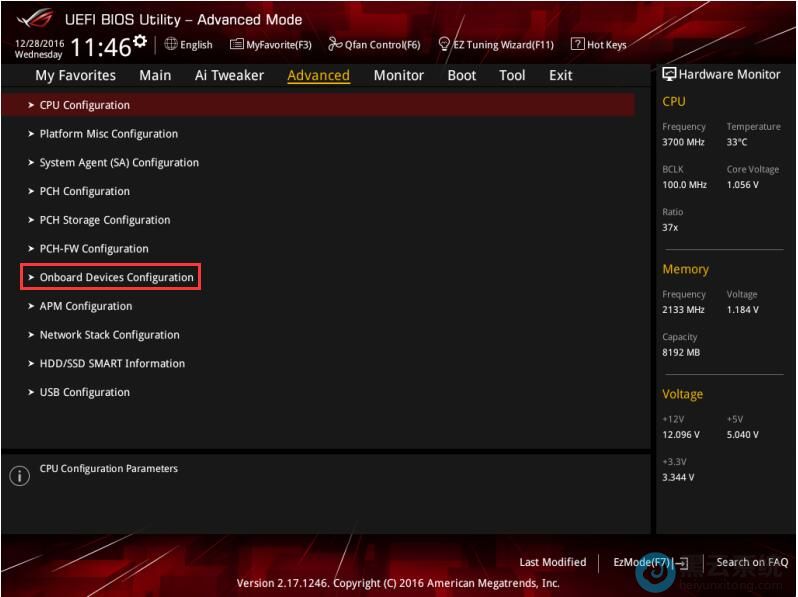Click BCLK value 100.0 MHz
The width and height of the screenshot is (798, 597).
pos(685,185)
